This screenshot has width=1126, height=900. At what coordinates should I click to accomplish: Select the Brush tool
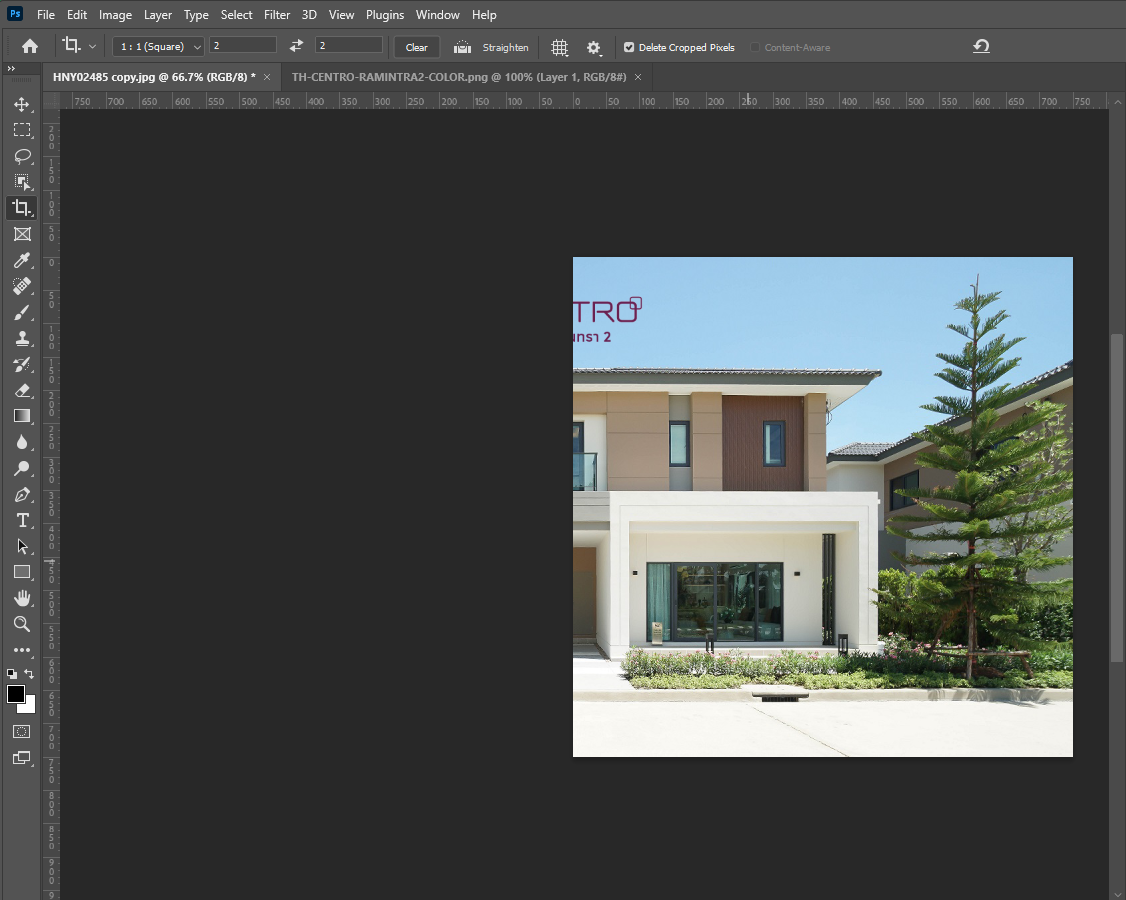(22, 312)
